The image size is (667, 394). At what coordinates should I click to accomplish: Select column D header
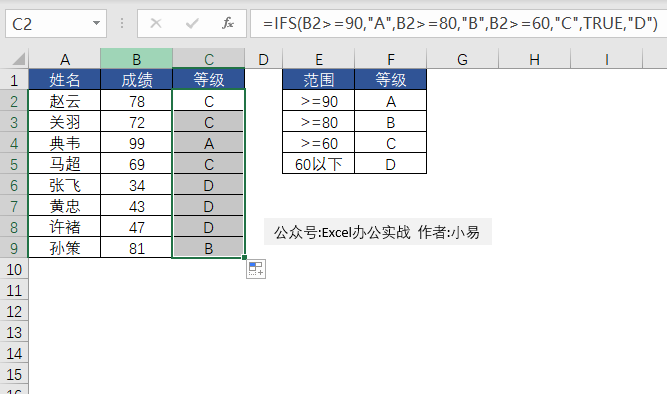tap(263, 59)
